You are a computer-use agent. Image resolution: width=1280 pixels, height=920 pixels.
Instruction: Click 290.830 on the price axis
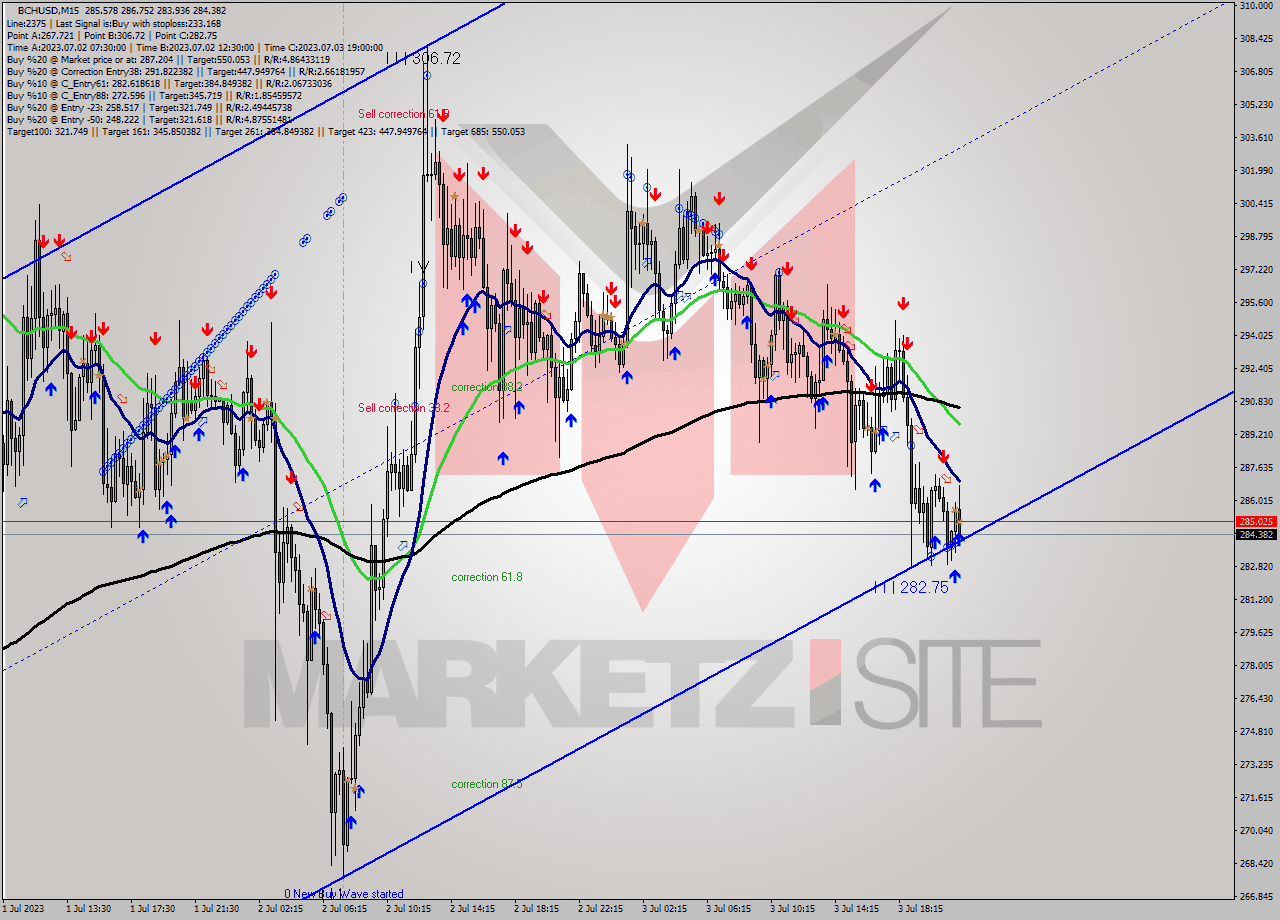1256,402
